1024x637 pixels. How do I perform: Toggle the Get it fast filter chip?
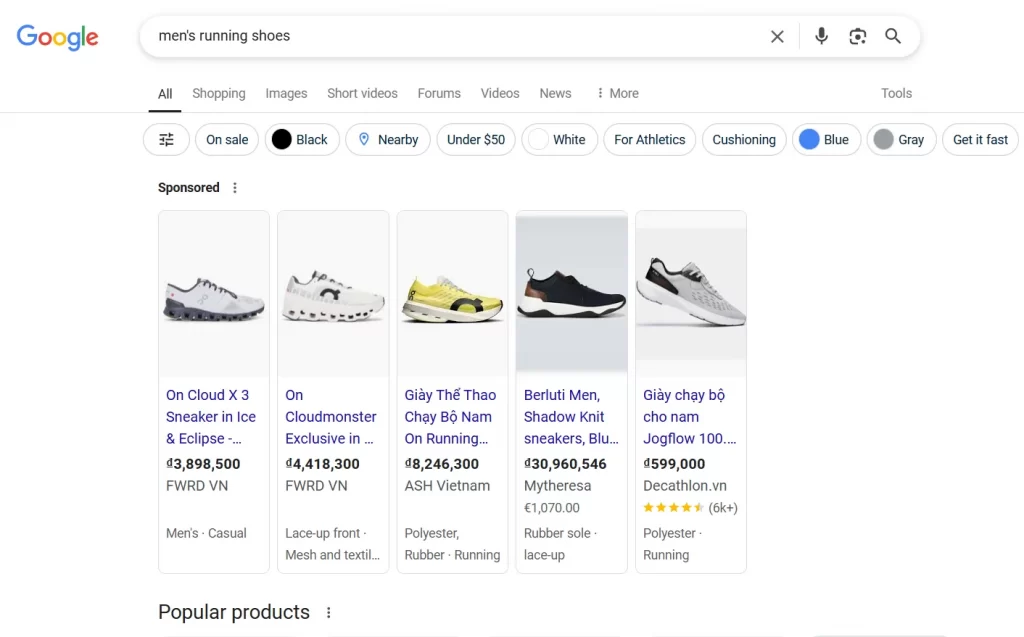(x=980, y=139)
